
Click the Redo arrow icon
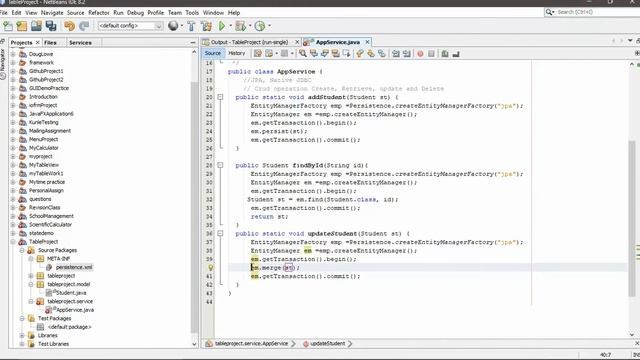coord(84,26)
